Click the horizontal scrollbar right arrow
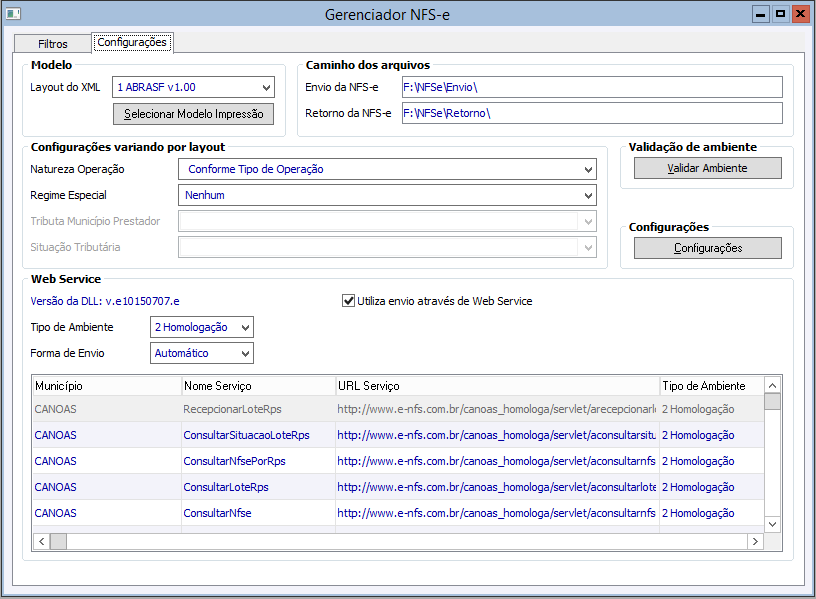 coord(755,541)
